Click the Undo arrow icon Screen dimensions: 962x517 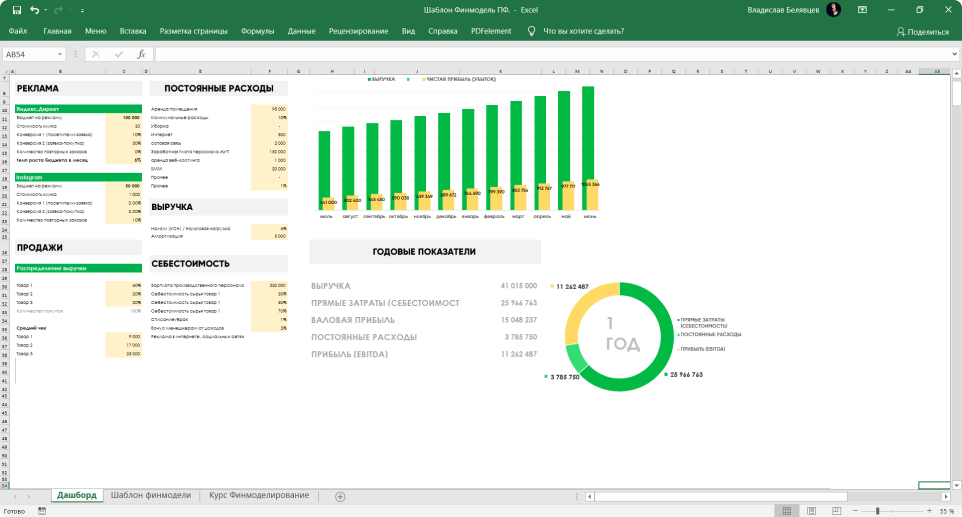tap(35, 10)
